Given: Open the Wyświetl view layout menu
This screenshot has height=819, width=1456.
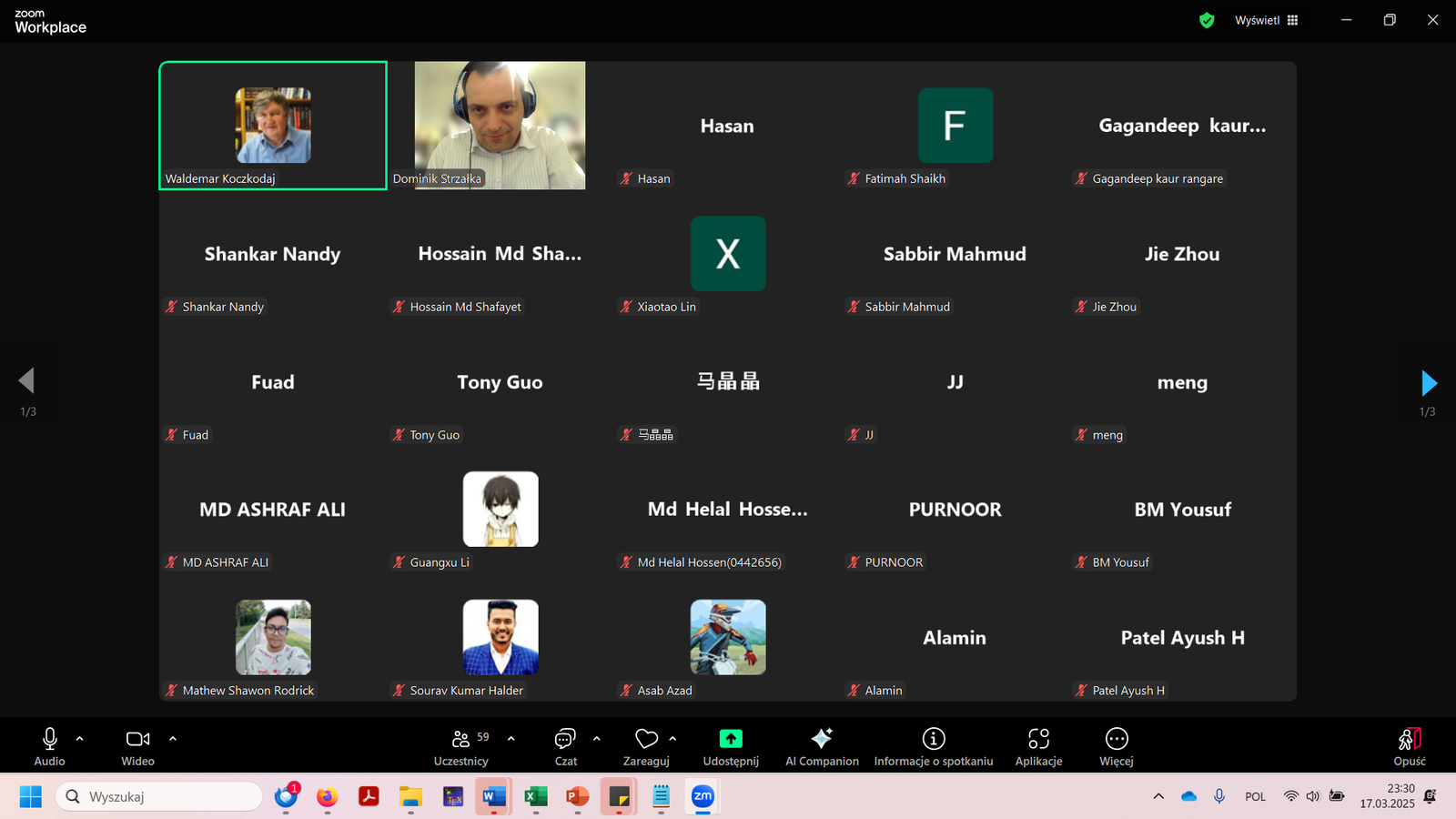Looking at the screenshot, I should tap(1266, 20).
